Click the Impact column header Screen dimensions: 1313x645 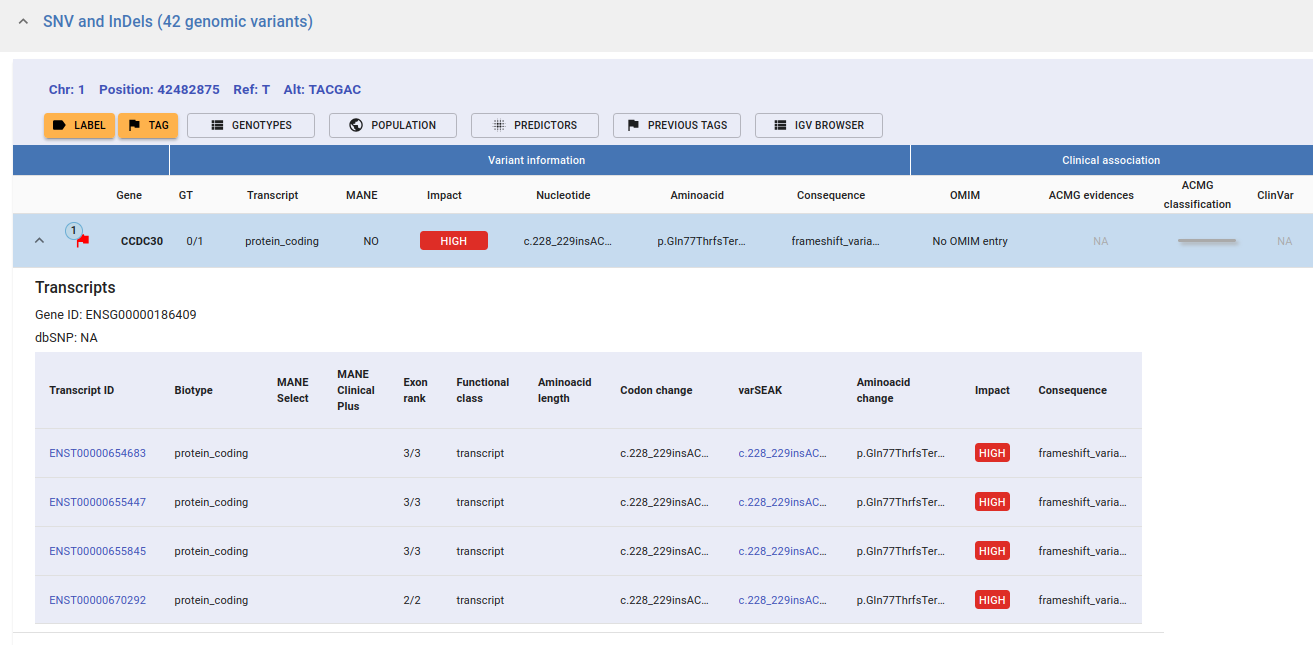pyautogui.click(x=443, y=195)
